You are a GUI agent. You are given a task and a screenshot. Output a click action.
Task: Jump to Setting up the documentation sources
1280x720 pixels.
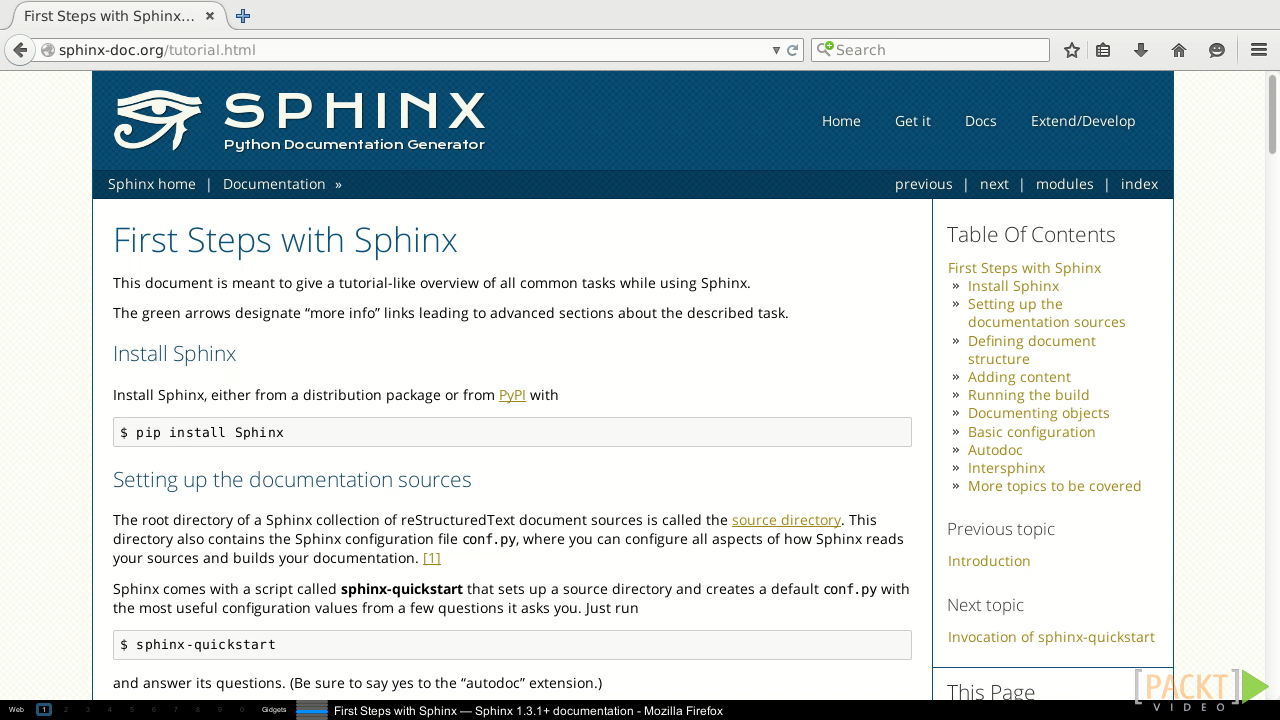pyautogui.click(x=1046, y=313)
